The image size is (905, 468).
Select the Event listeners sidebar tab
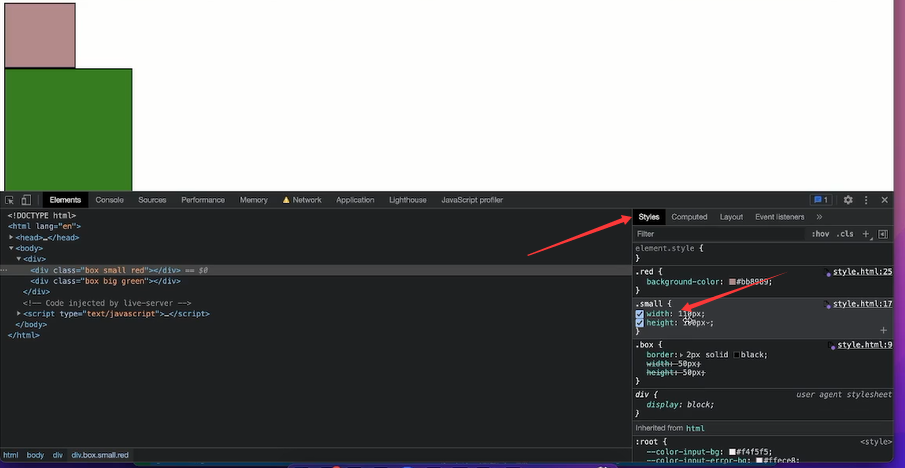(x=780, y=217)
